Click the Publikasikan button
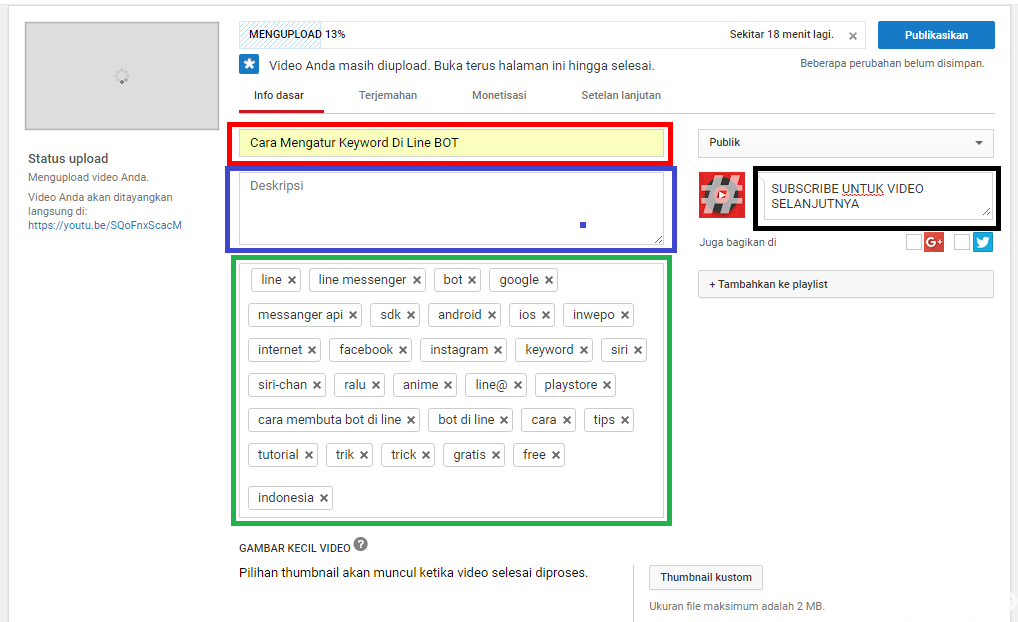 pos(936,35)
